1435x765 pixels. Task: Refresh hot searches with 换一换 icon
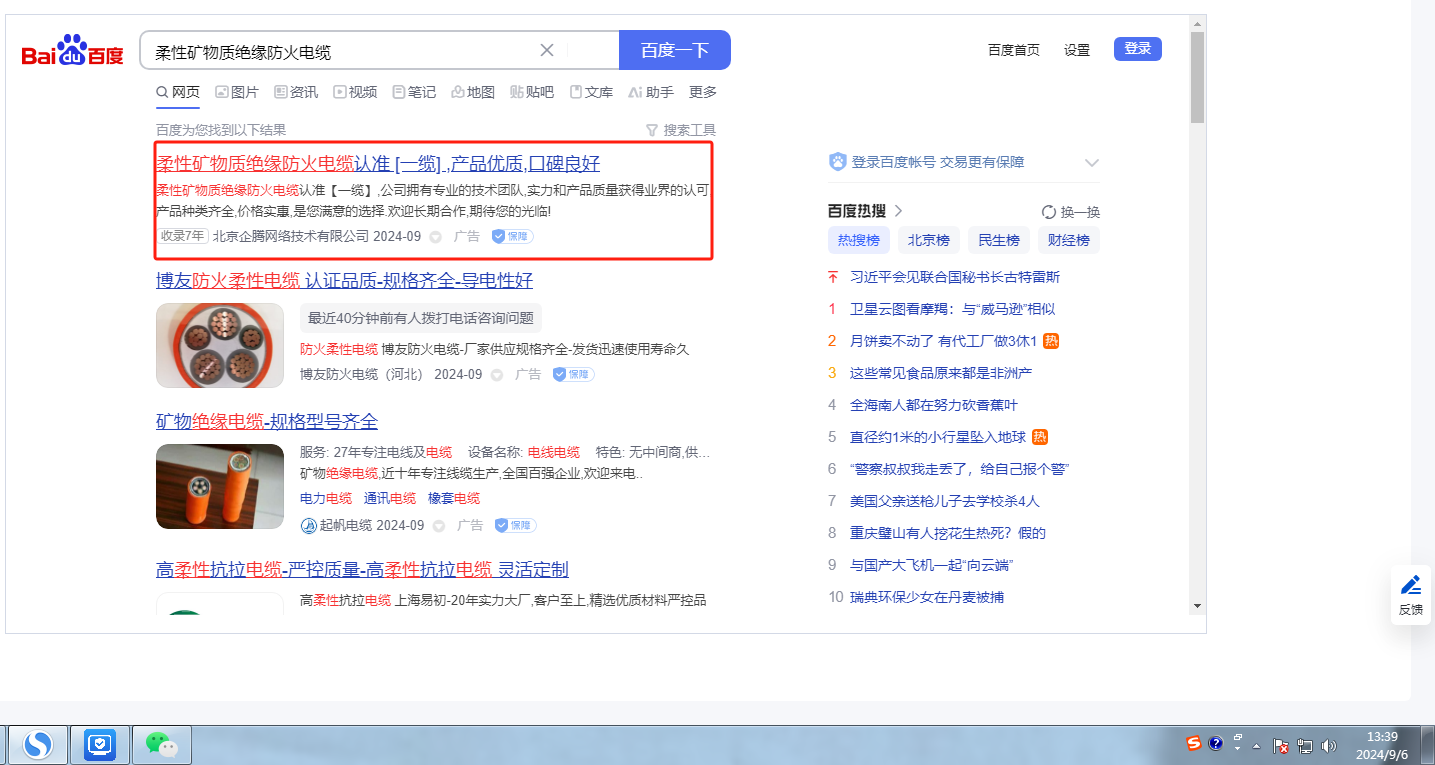point(1049,212)
